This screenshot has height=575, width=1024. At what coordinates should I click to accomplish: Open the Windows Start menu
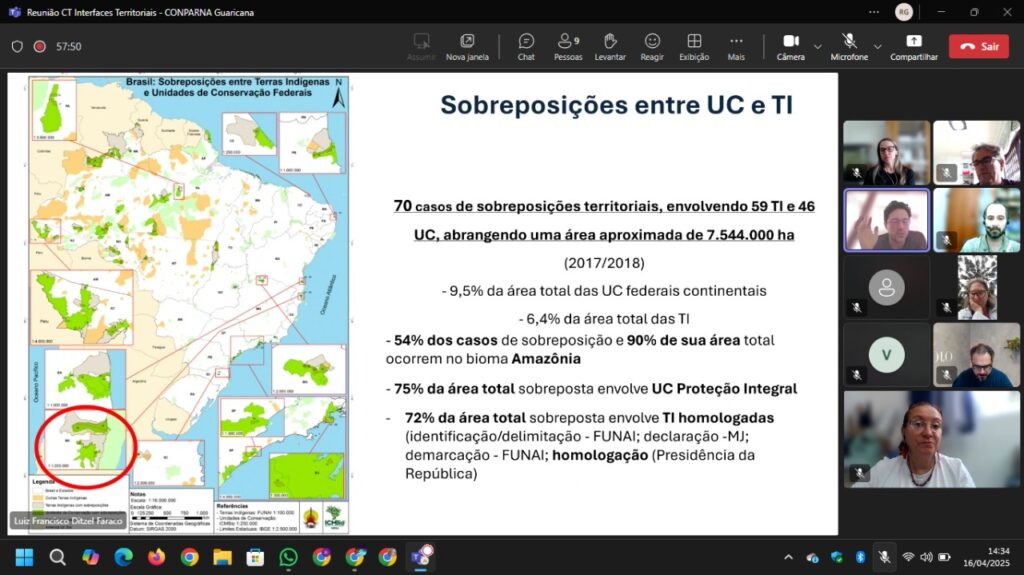coord(24,557)
